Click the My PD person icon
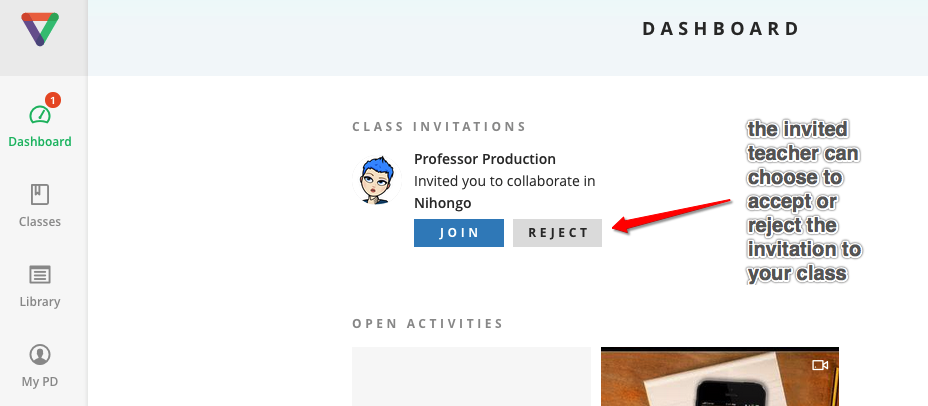 click(40, 354)
